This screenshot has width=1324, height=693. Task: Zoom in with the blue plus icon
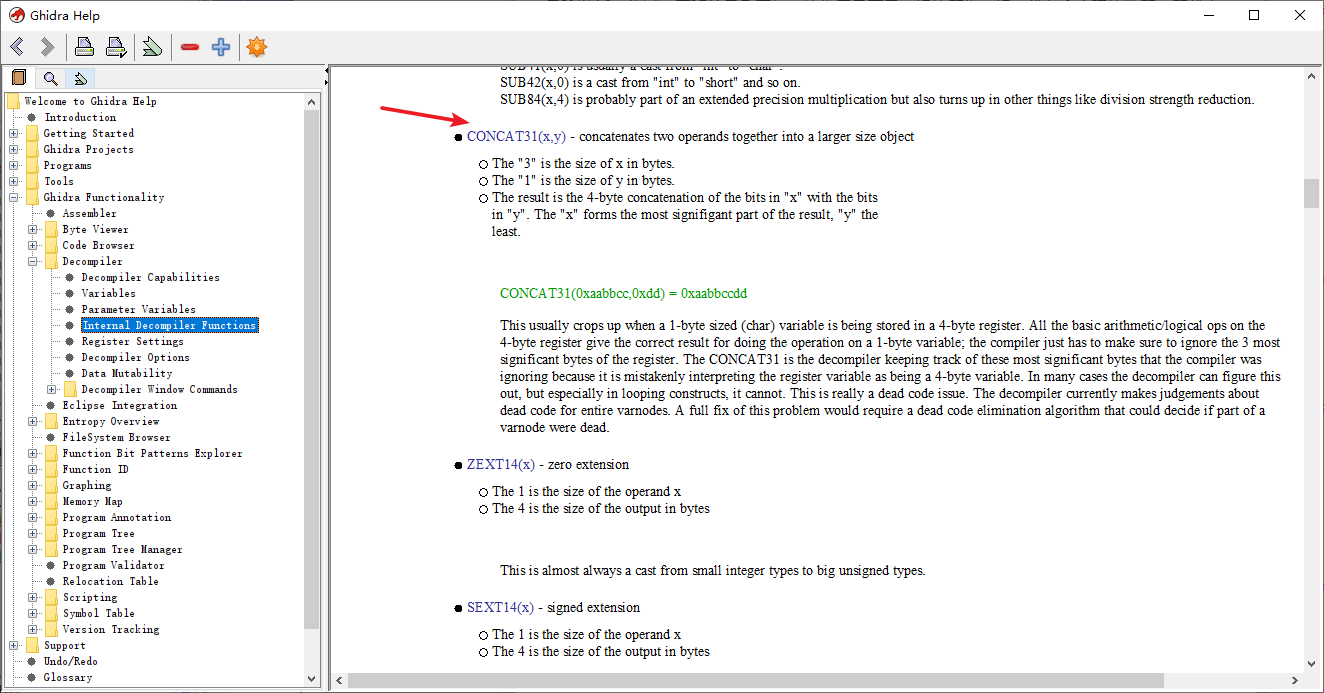tap(221, 47)
